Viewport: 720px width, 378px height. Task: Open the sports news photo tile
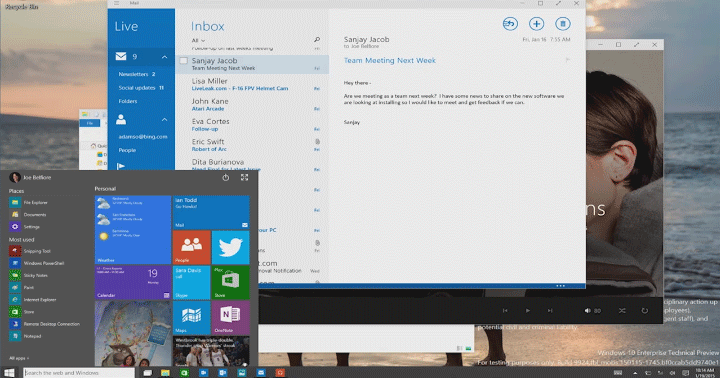click(211, 351)
